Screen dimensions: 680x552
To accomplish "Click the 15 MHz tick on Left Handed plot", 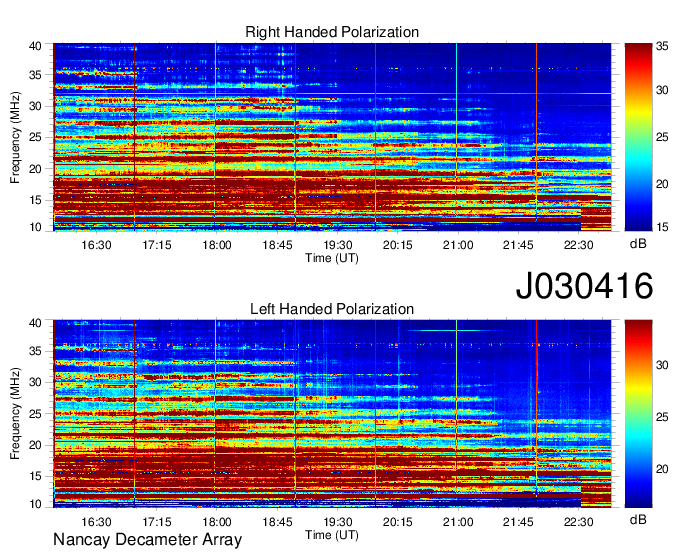I will click(35, 476).
